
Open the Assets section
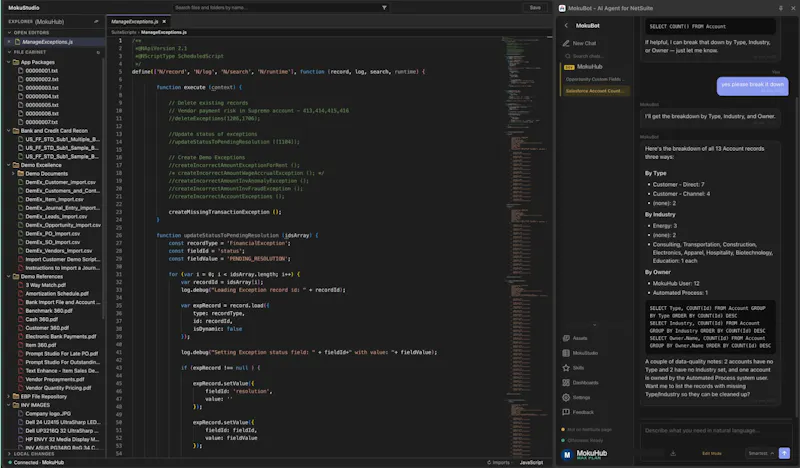click(x=575, y=338)
